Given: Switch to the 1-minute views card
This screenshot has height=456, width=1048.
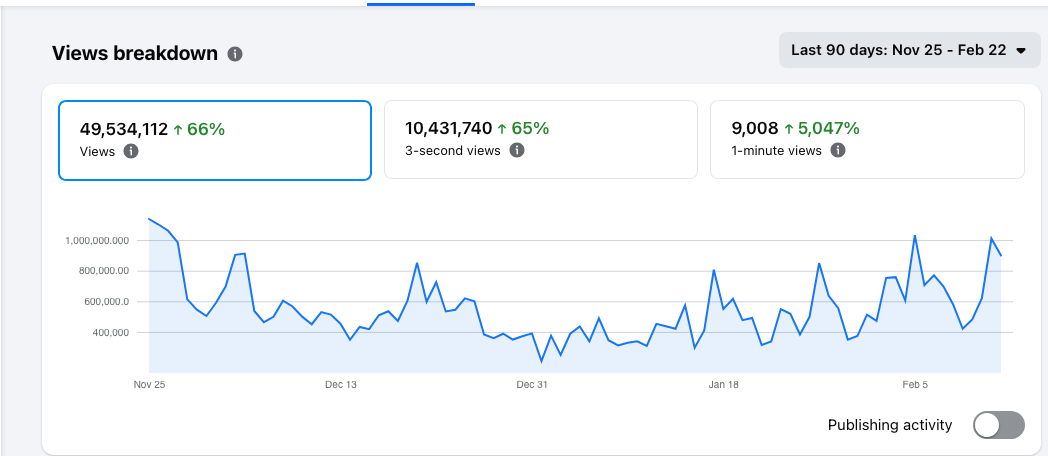Looking at the screenshot, I should [x=866, y=140].
